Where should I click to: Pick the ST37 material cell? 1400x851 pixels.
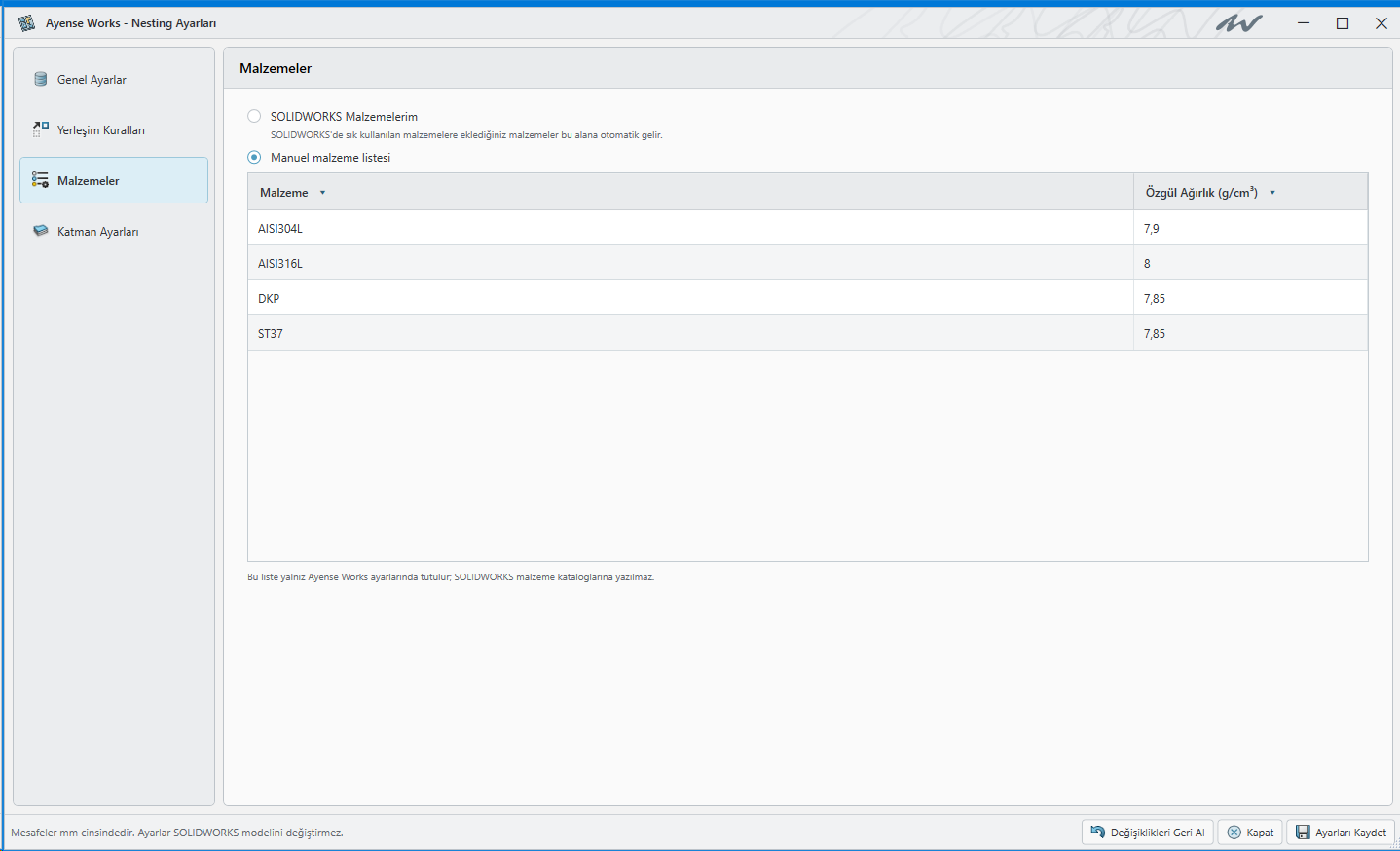click(690, 333)
